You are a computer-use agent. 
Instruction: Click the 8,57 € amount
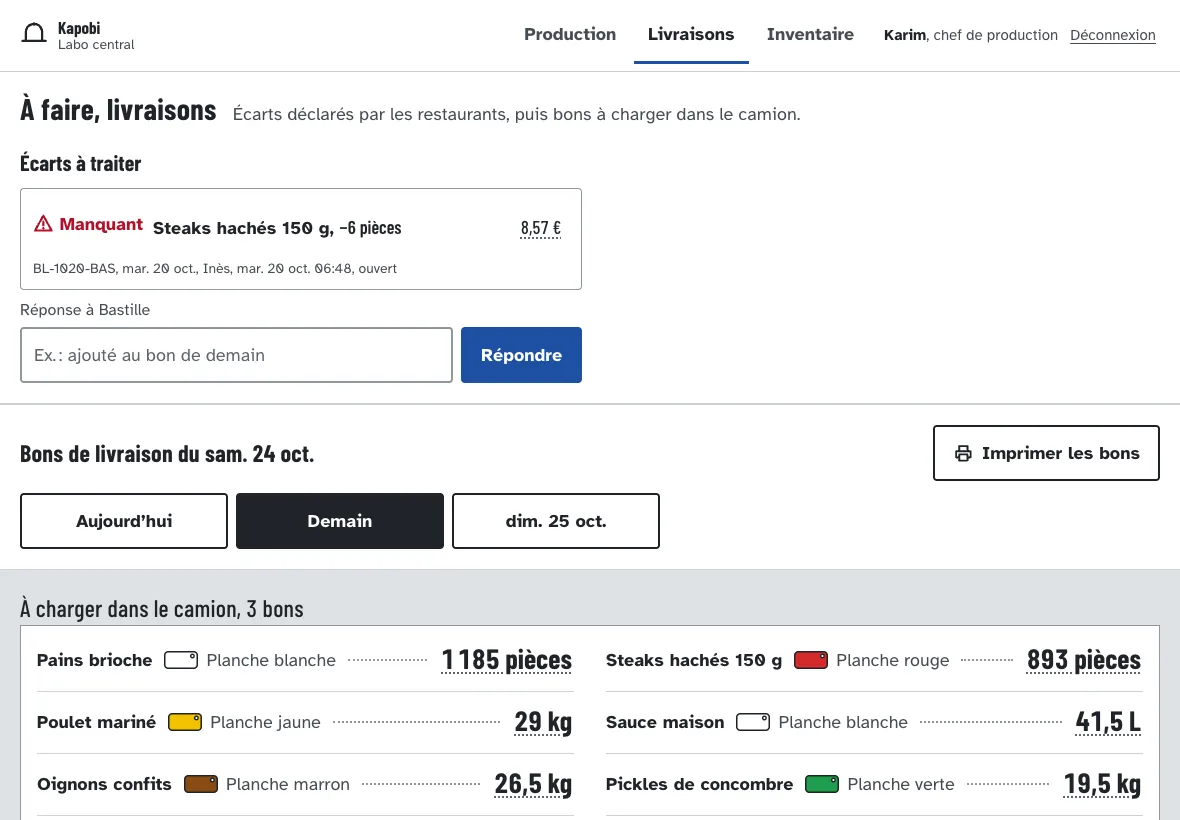[x=540, y=228]
